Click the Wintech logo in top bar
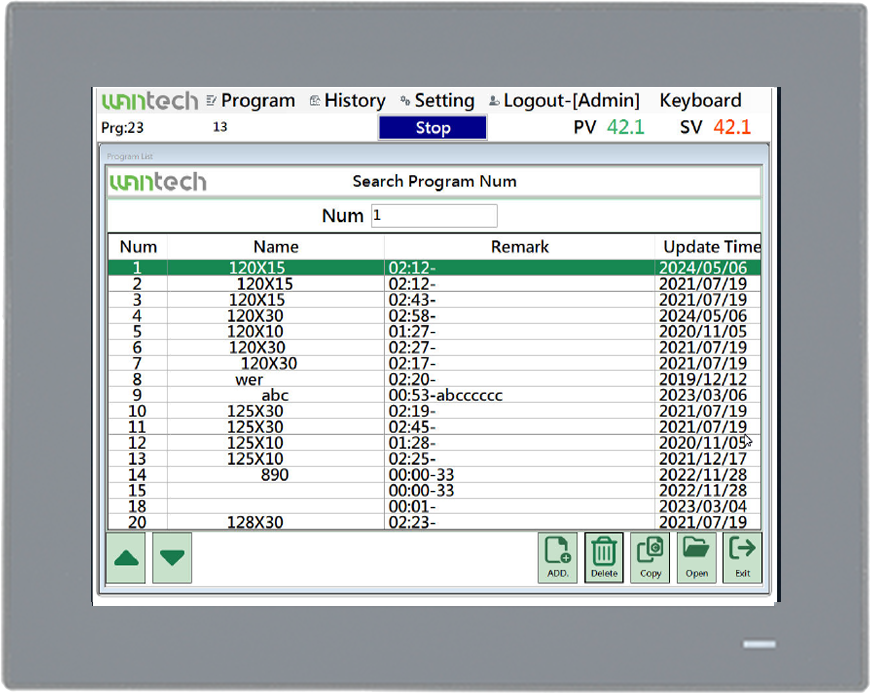This screenshot has width=870, height=694. pos(150,101)
